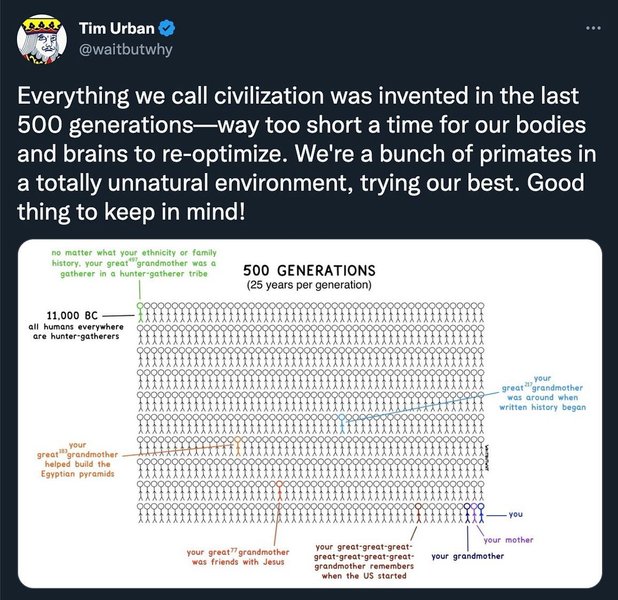The width and height of the screenshot is (618, 600).
Task: Click the "your grandmother" label
Action: (467, 556)
